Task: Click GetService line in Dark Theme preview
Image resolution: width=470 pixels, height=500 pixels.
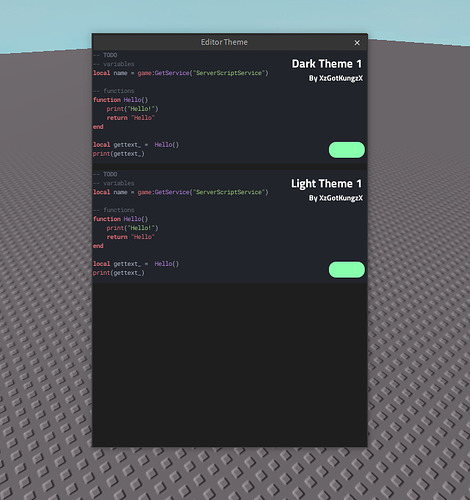Action: [181, 73]
